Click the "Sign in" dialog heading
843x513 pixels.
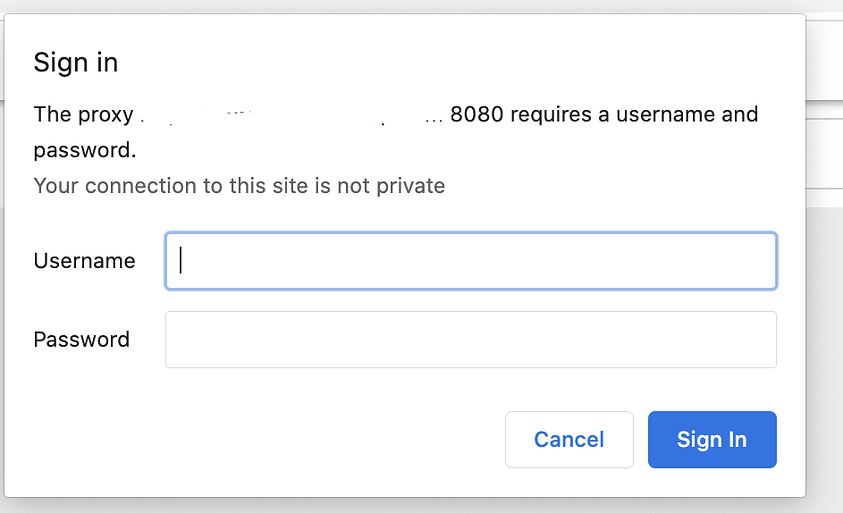coord(76,63)
